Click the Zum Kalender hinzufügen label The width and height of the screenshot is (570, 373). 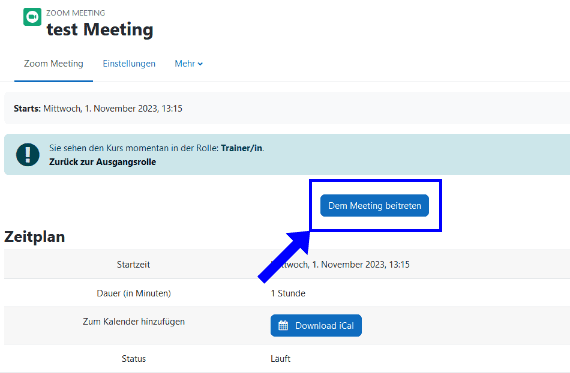point(134,322)
